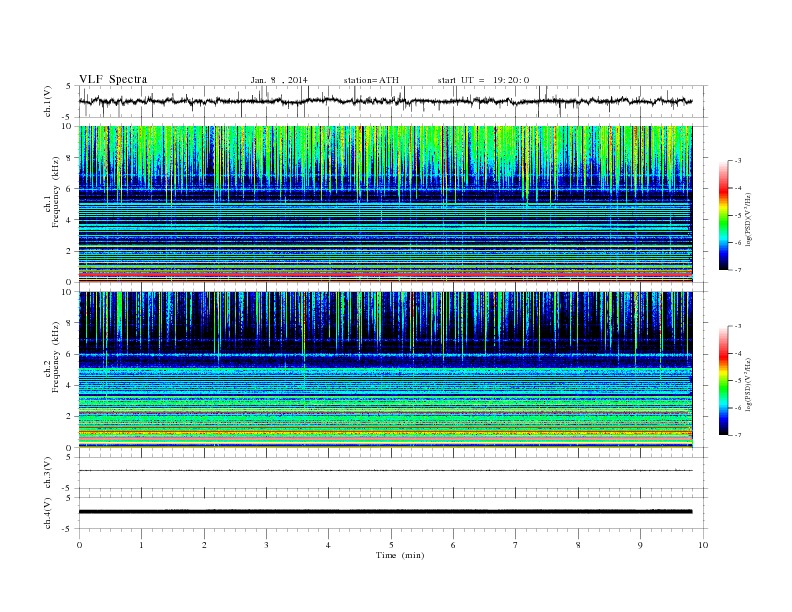Click the "6" kHz tick on ch.1 frequency axis
This screenshot has width=792, height=612.
69,189
